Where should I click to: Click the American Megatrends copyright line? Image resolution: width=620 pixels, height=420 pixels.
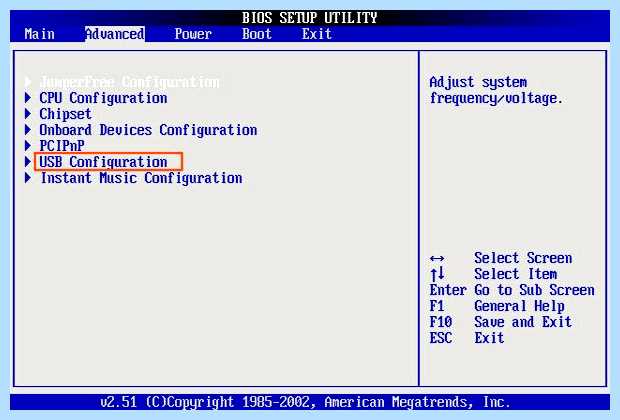point(305,402)
